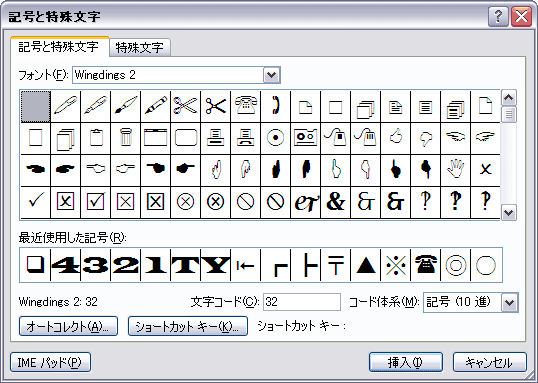This screenshot has height=383, width=538.
Task: Select the trash can symbol
Action: 126,138
